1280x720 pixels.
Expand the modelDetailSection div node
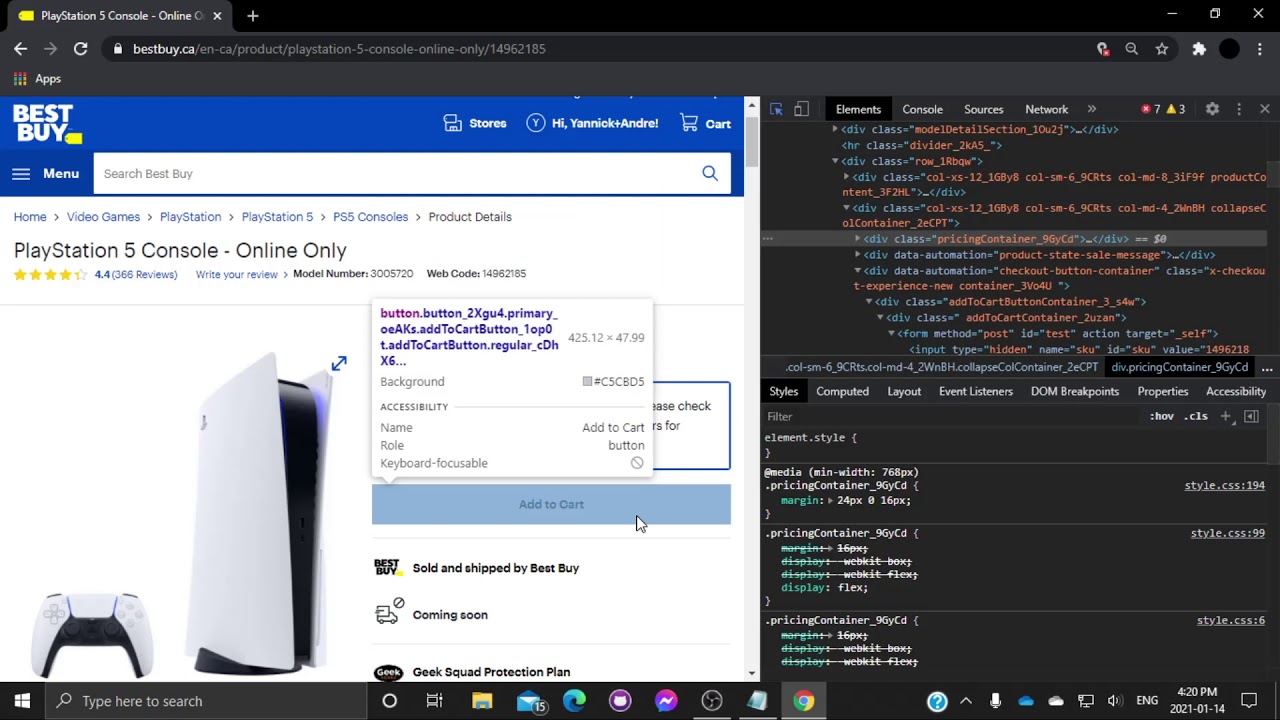click(x=835, y=129)
